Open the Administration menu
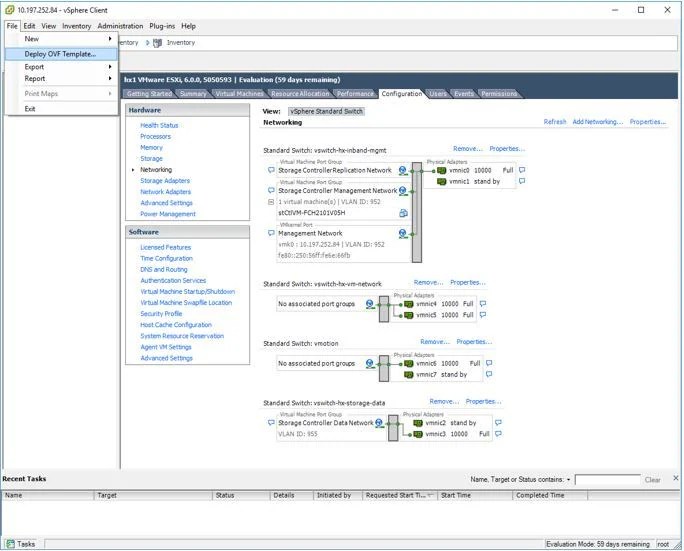The width and height of the screenshot is (684, 551). [x=120, y=26]
